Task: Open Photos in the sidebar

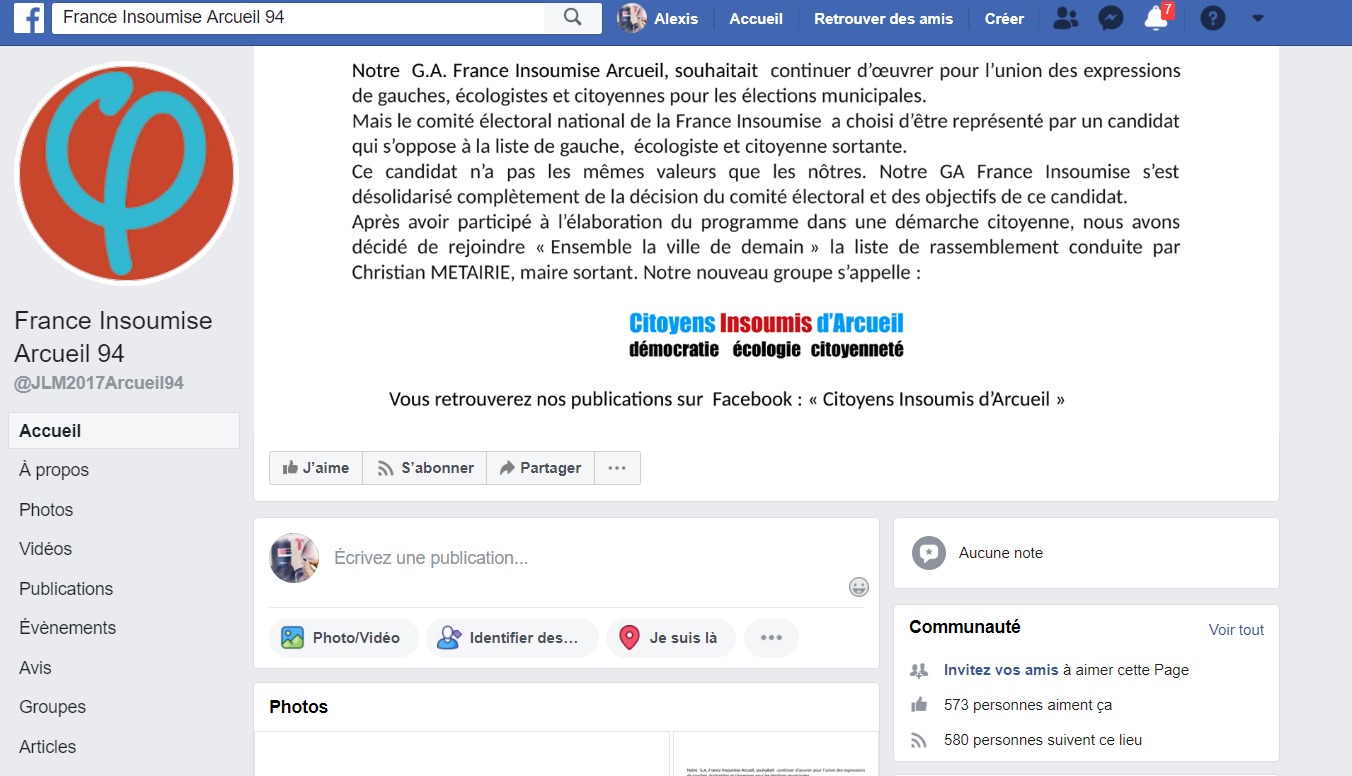Action: pos(46,510)
